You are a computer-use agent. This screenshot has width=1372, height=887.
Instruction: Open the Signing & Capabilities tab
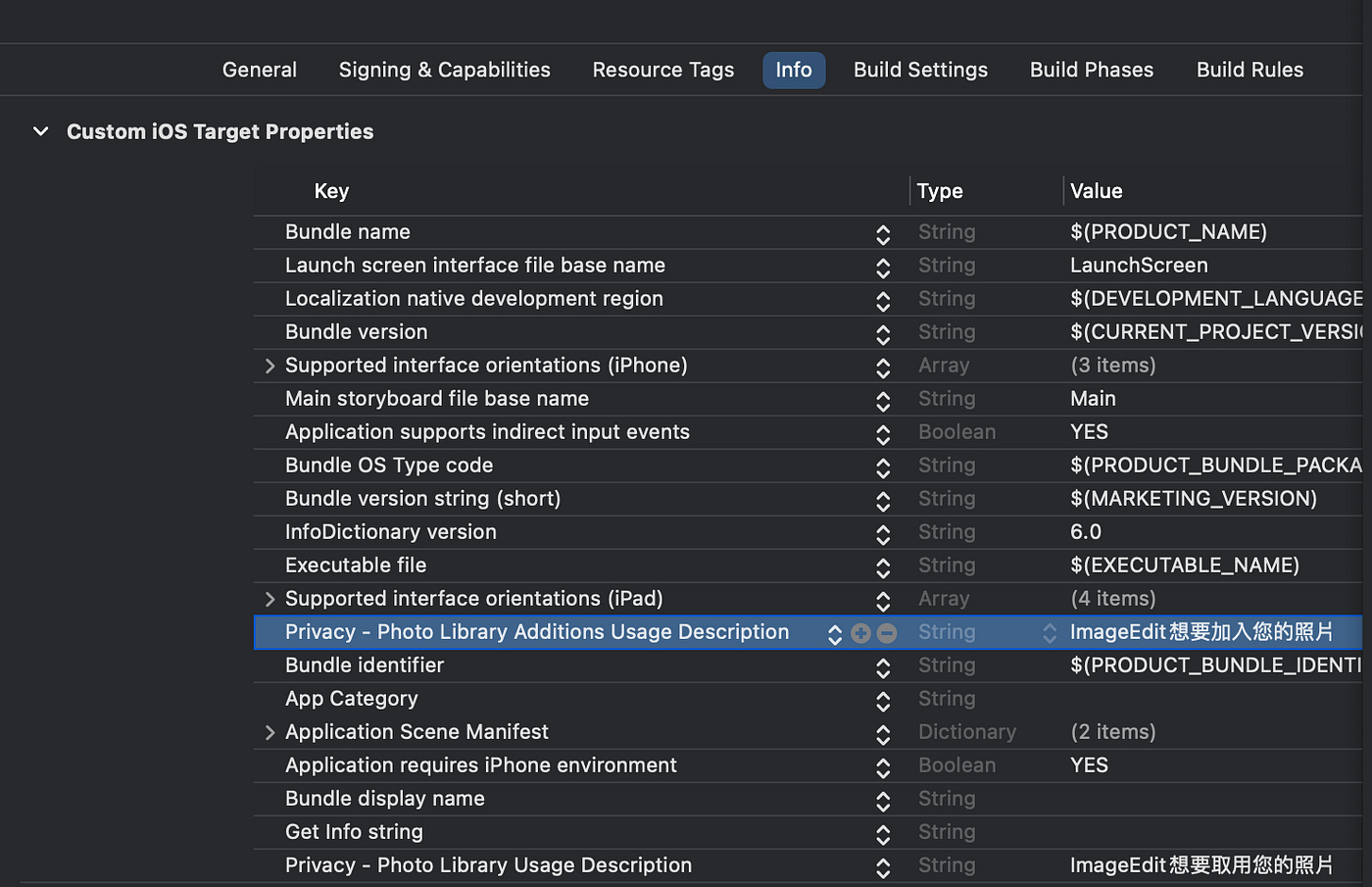point(444,71)
